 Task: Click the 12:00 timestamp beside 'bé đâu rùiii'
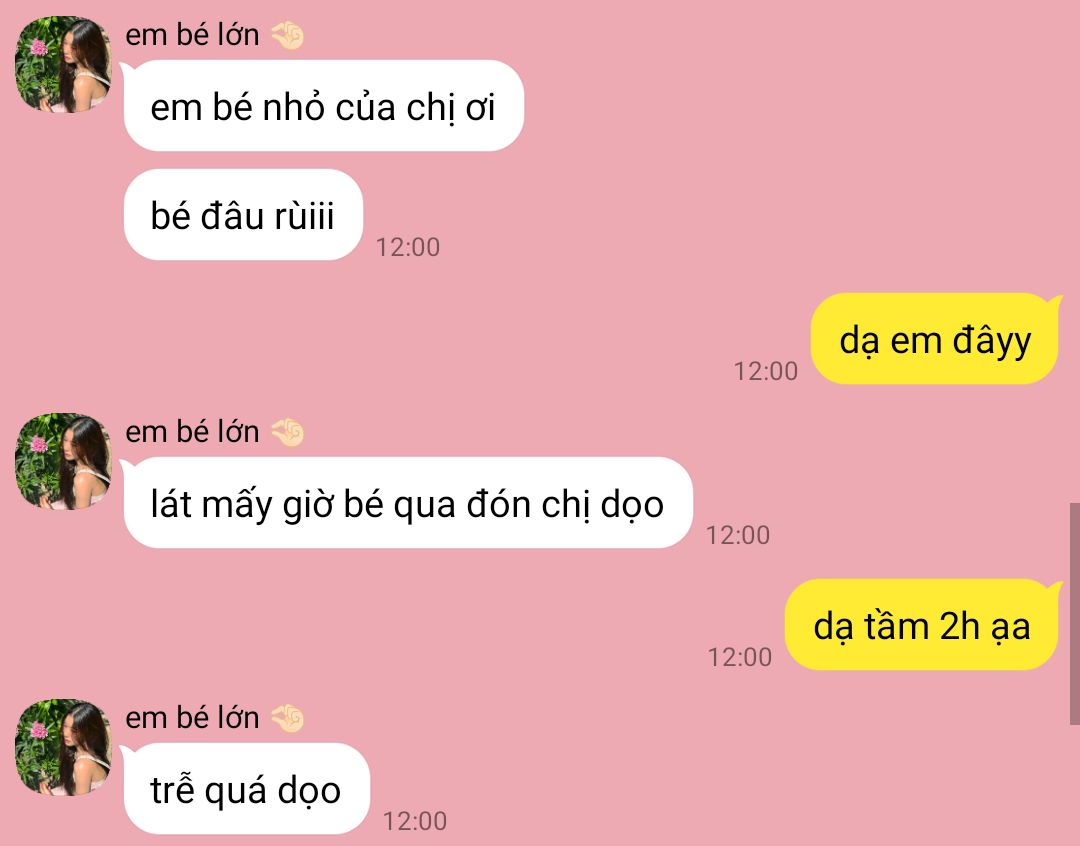pyautogui.click(x=408, y=247)
